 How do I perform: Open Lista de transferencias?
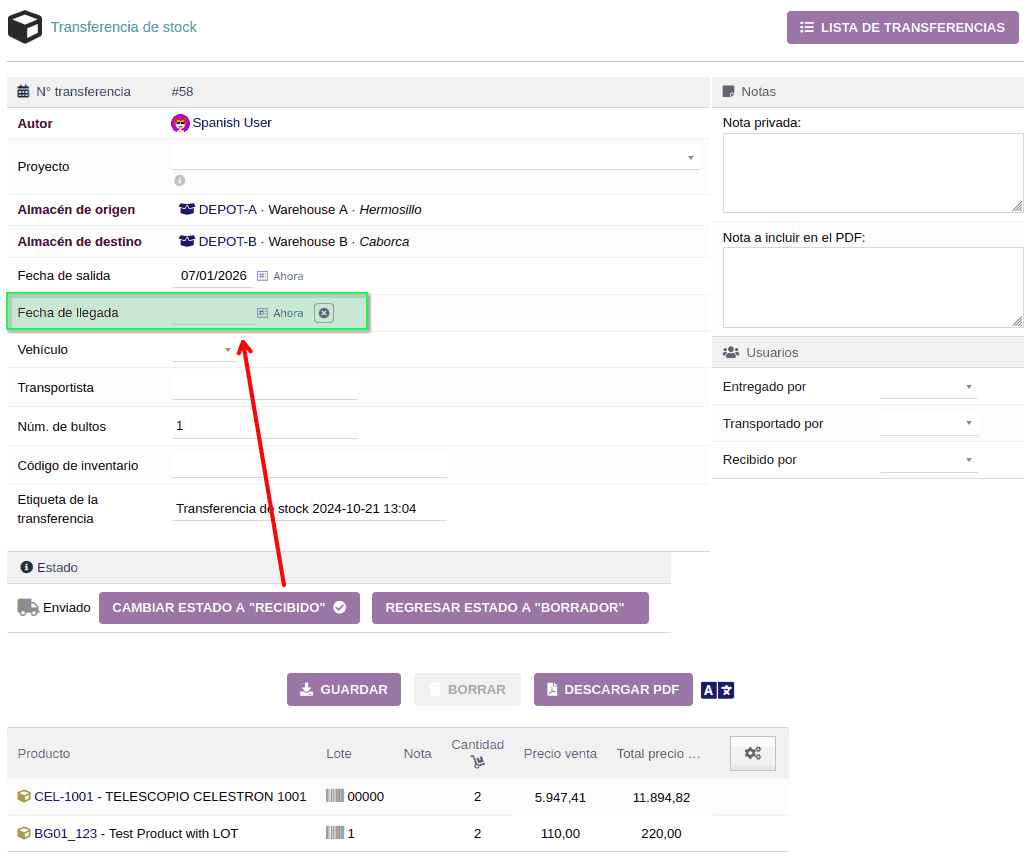tap(902, 28)
